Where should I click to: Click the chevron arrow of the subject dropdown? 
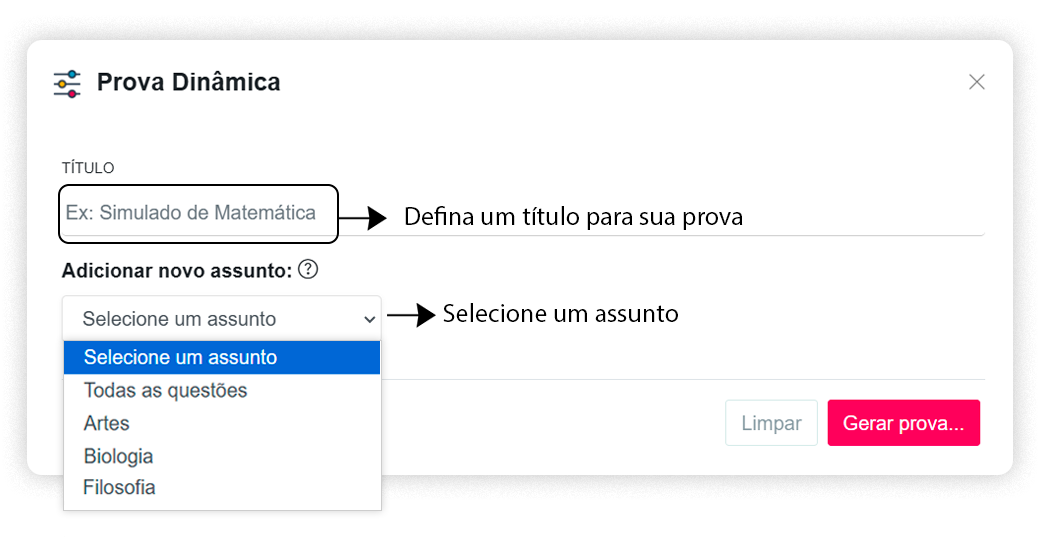click(369, 320)
